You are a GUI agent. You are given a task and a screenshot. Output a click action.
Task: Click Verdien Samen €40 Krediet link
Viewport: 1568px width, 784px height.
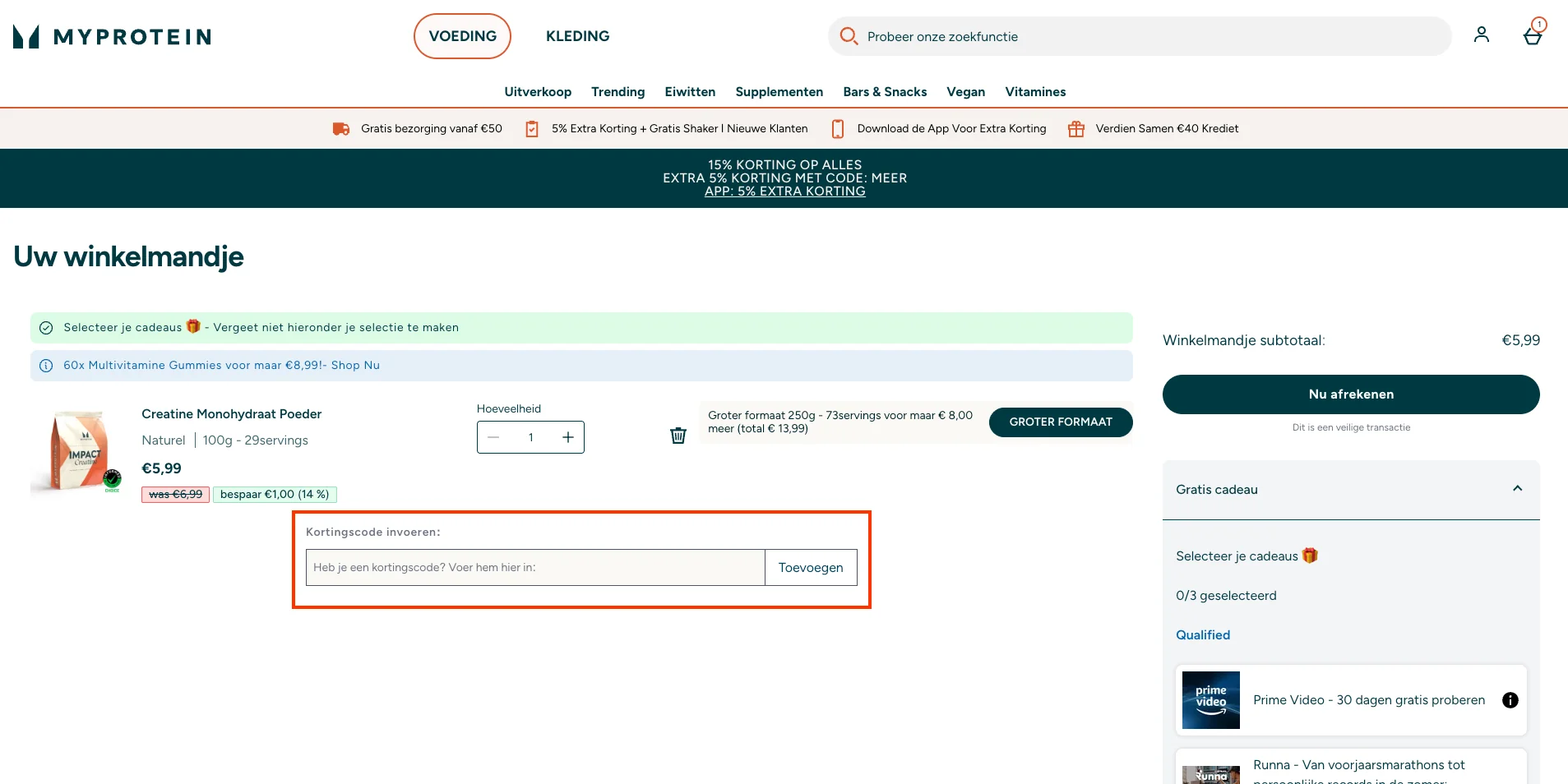[x=1168, y=129]
